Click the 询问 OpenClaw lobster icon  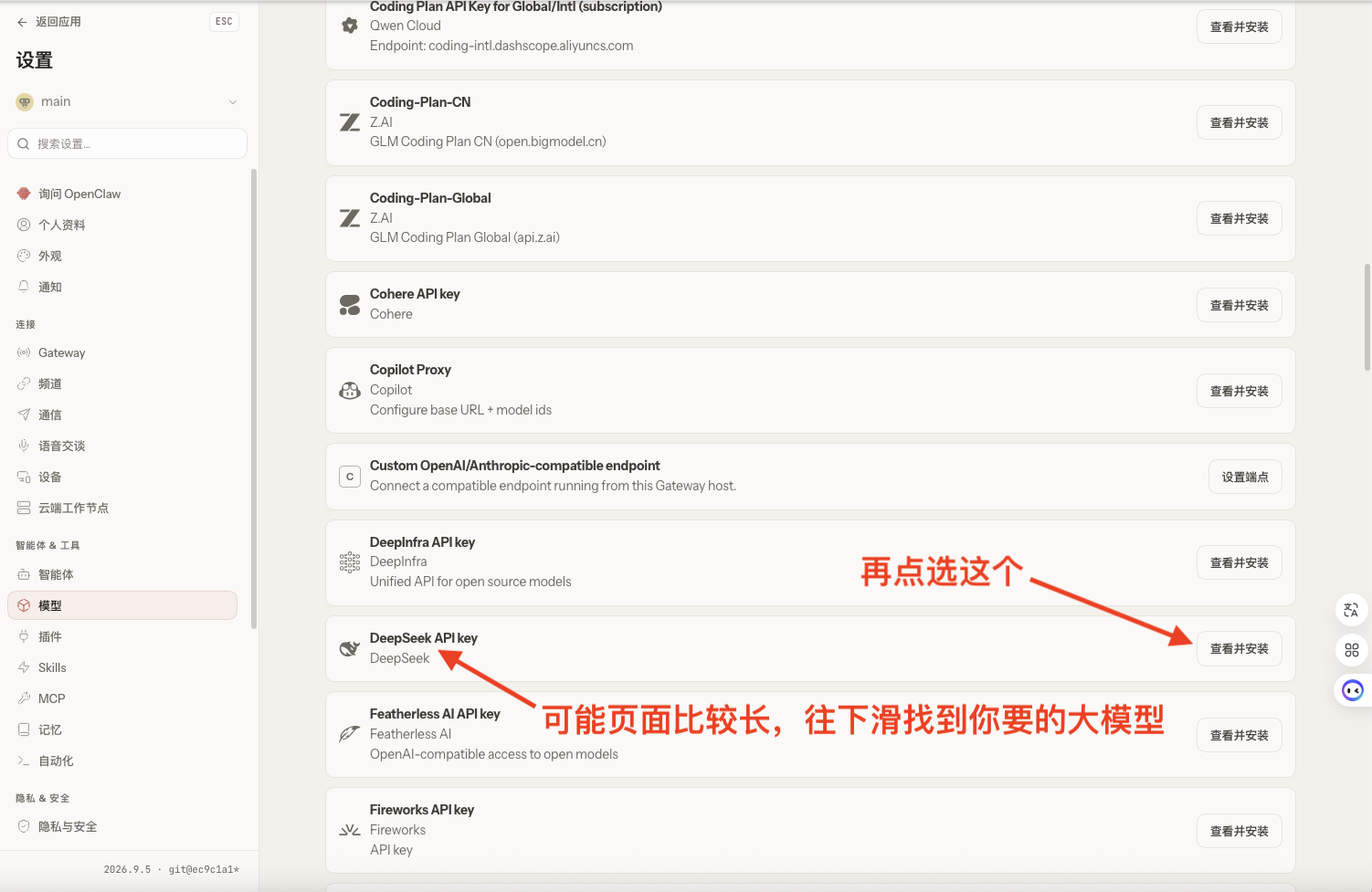click(x=24, y=194)
